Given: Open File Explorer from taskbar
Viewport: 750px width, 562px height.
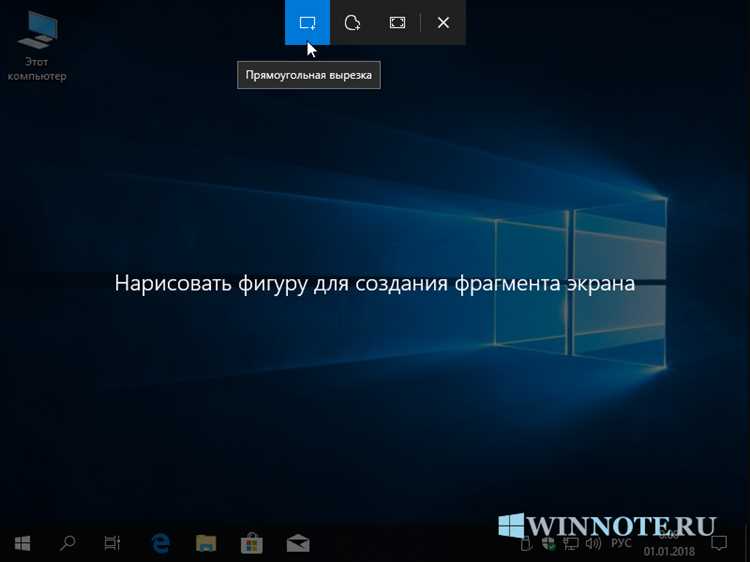Looking at the screenshot, I should [206, 544].
